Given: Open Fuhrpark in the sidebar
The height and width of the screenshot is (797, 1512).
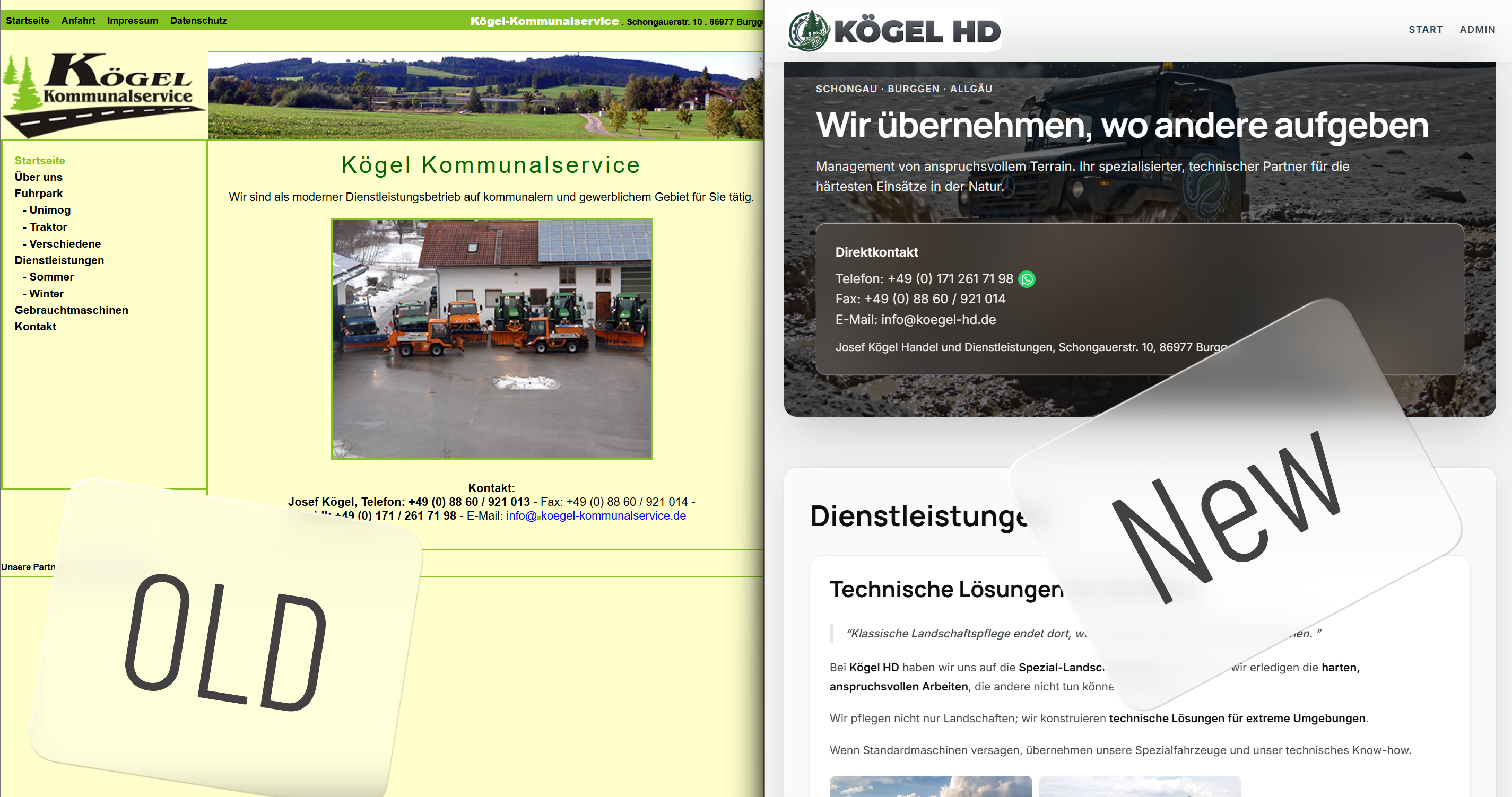Looking at the screenshot, I should click(x=39, y=194).
